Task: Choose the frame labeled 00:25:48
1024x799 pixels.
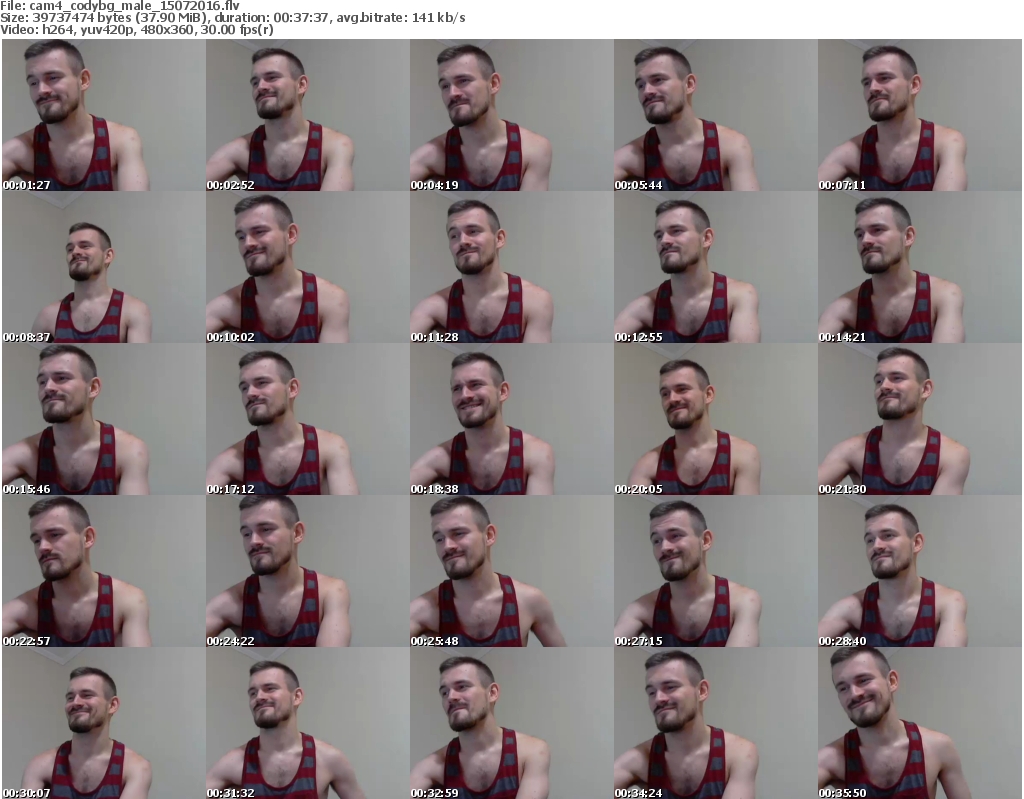Action: click(x=511, y=571)
